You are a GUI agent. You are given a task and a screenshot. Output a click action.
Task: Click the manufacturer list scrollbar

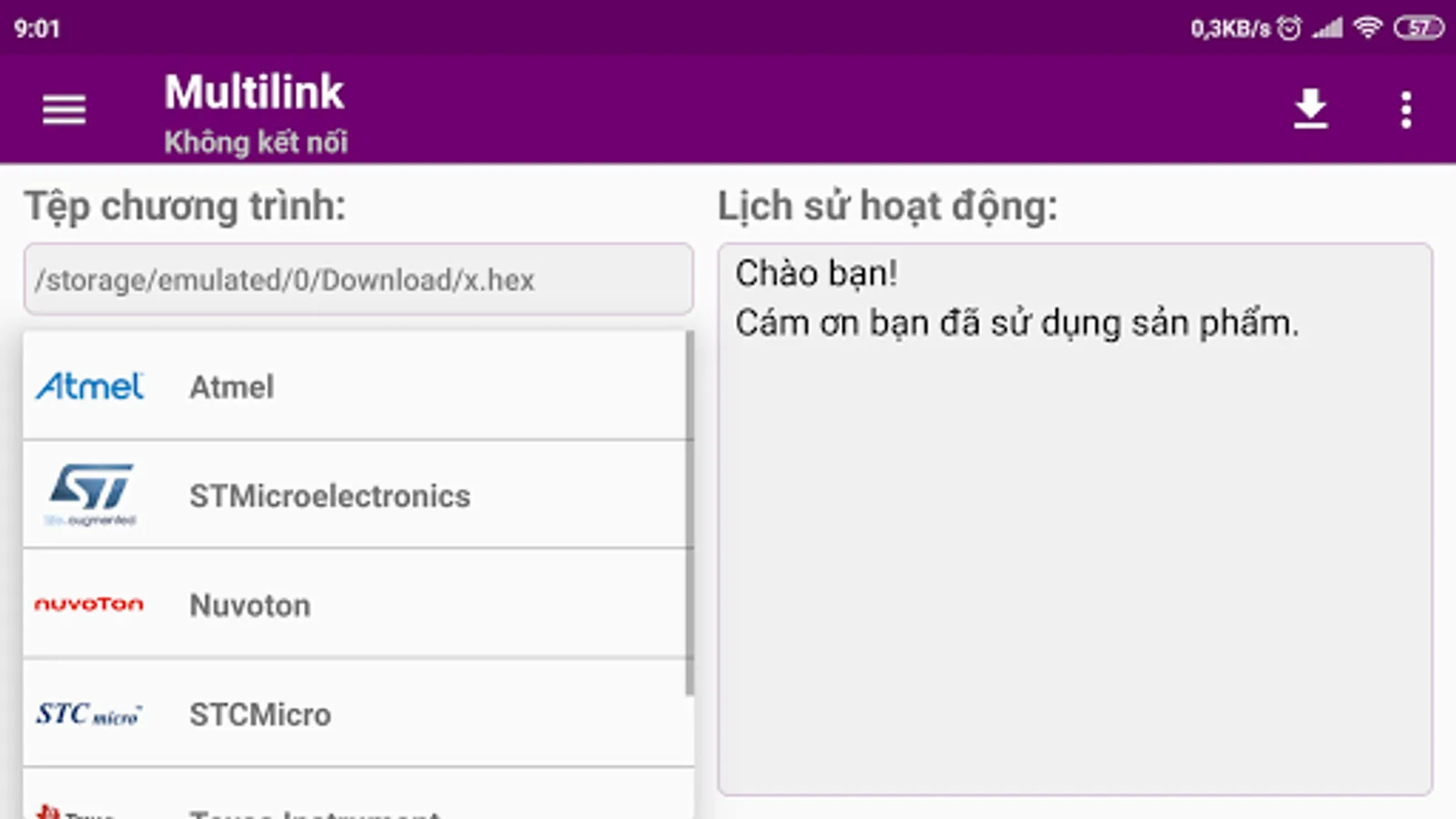click(690, 513)
